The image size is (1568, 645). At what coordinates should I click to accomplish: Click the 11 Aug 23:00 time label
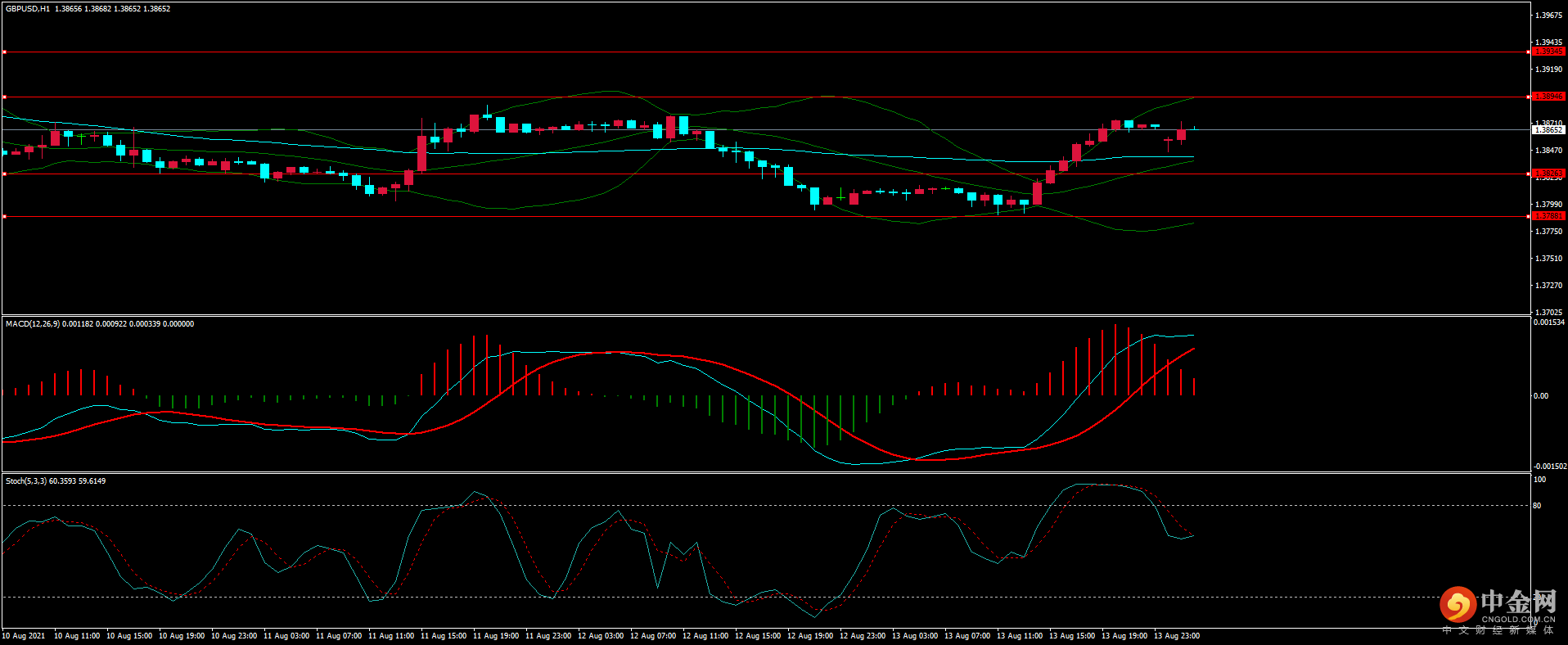[548, 636]
